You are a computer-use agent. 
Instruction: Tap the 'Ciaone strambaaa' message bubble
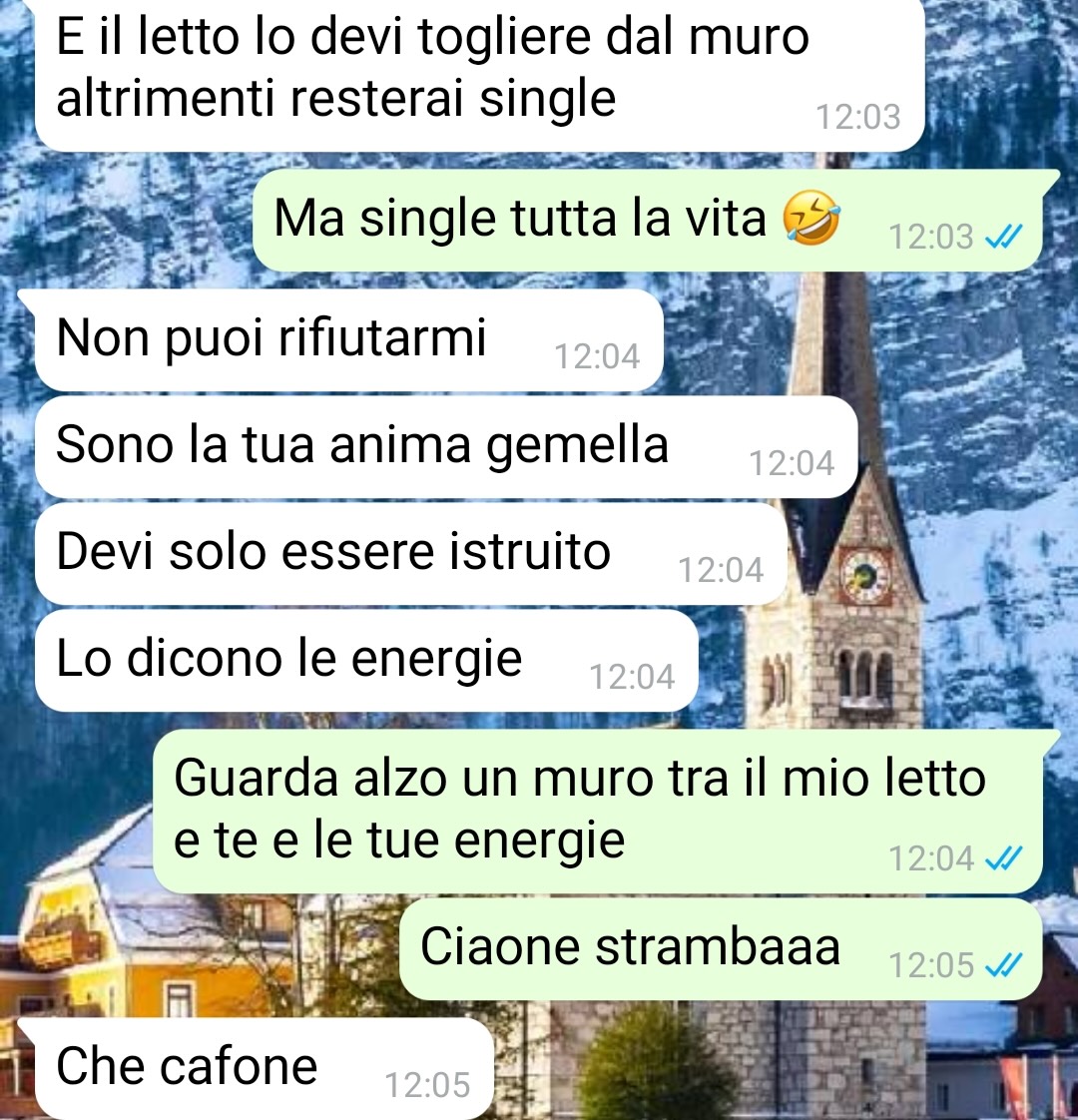tap(721, 949)
